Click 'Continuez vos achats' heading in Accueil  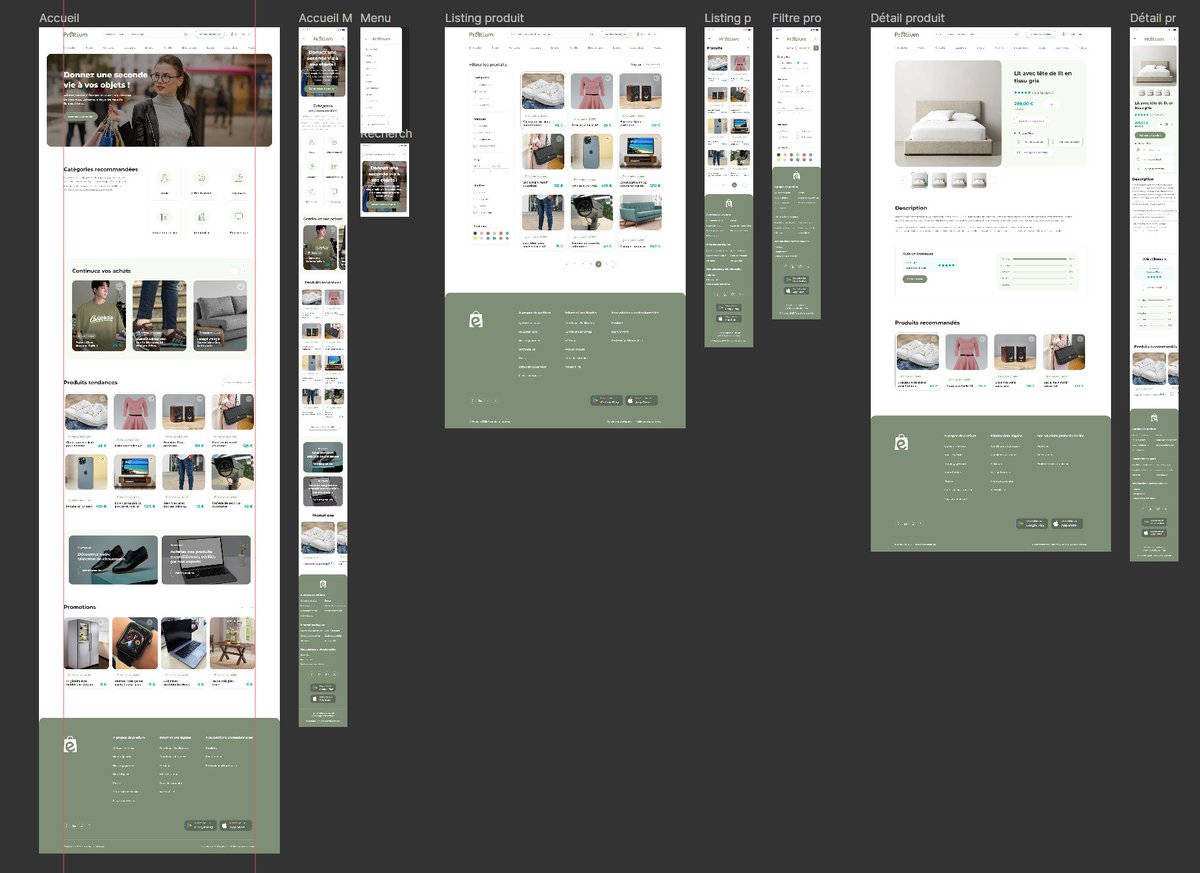(x=101, y=270)
